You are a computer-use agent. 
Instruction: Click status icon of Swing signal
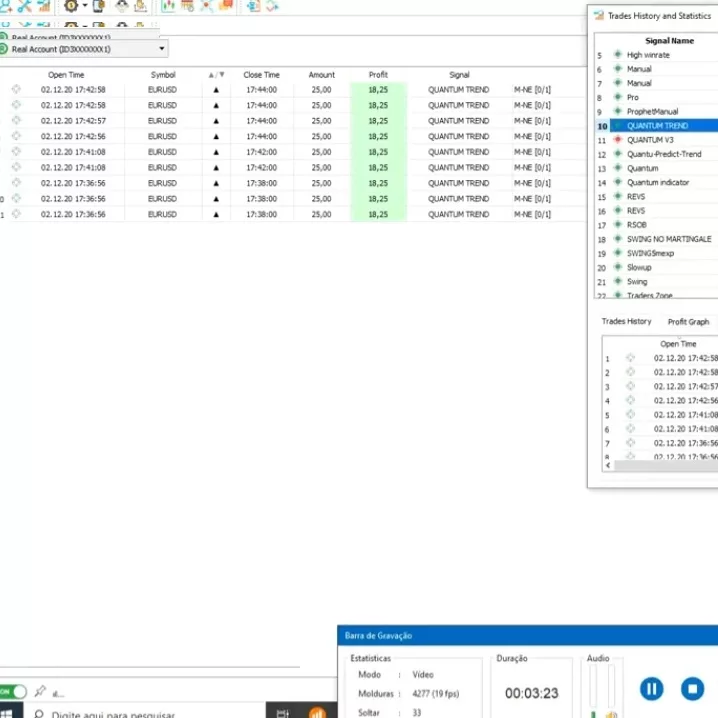617,281
